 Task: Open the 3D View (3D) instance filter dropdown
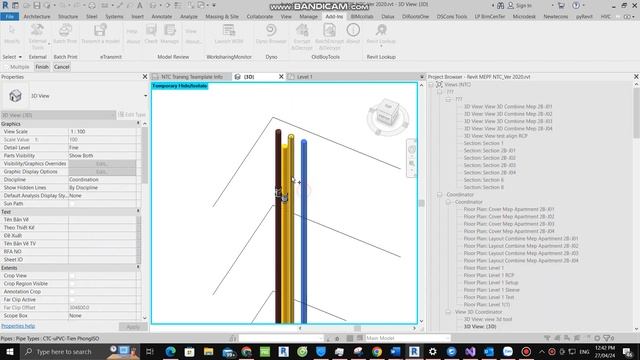coord(58,115)
